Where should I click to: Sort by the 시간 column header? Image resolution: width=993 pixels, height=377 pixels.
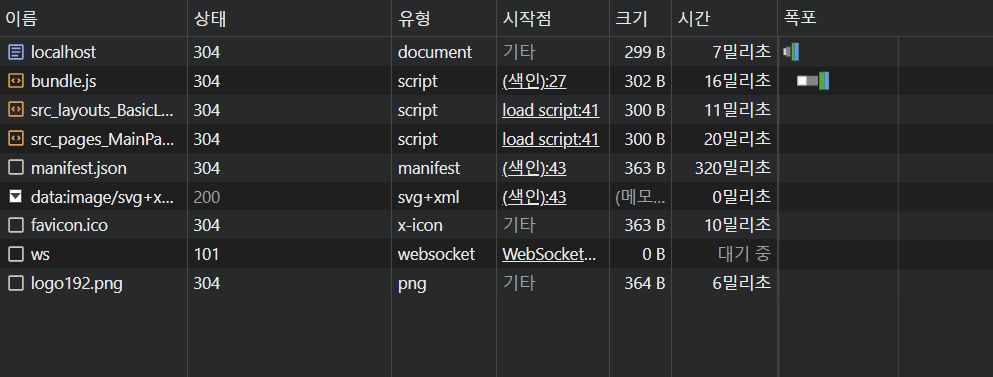click(x=724, y=18)
